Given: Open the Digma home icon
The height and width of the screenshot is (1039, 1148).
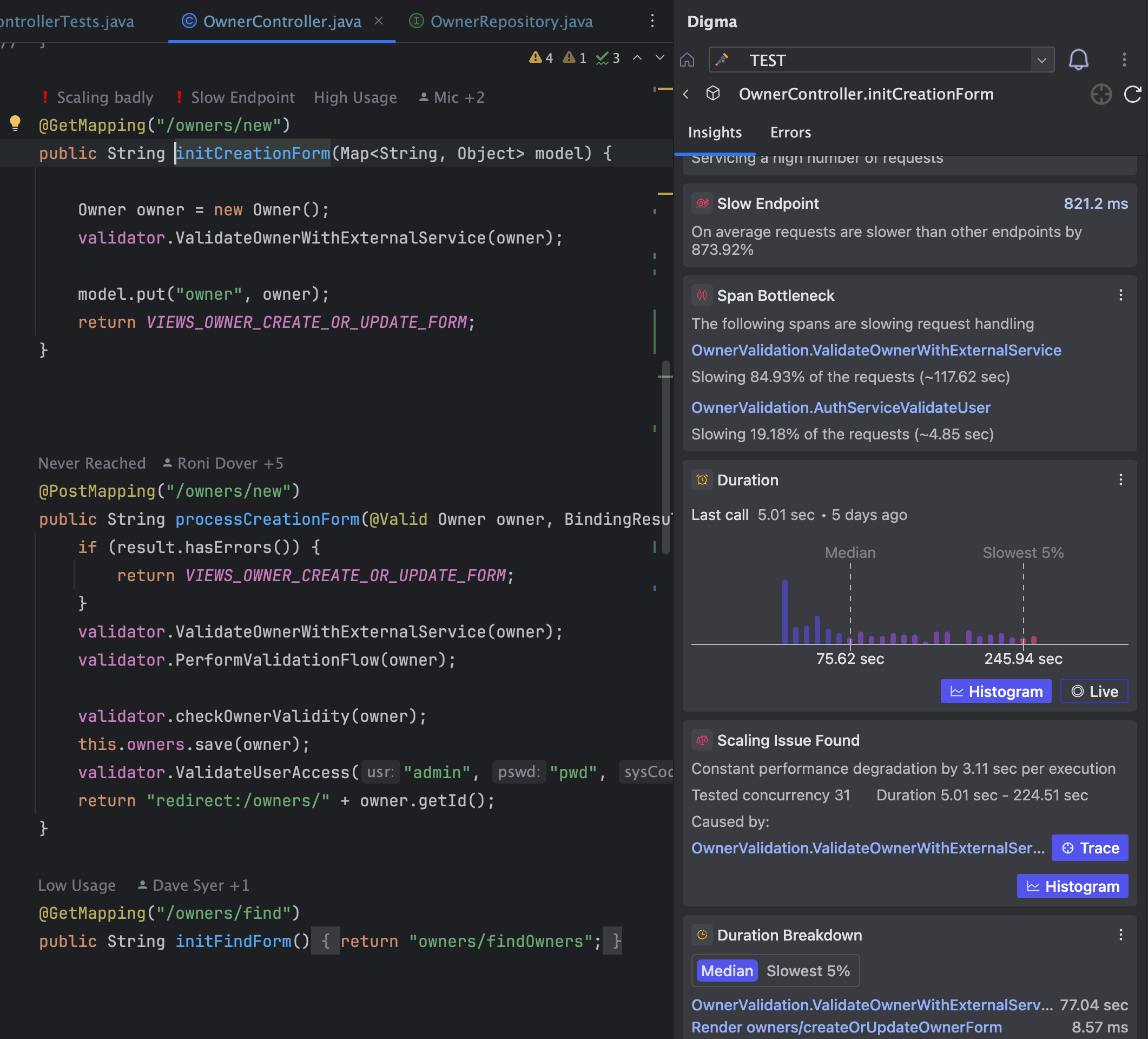Looking at the screenshot, I should point(687,60).
